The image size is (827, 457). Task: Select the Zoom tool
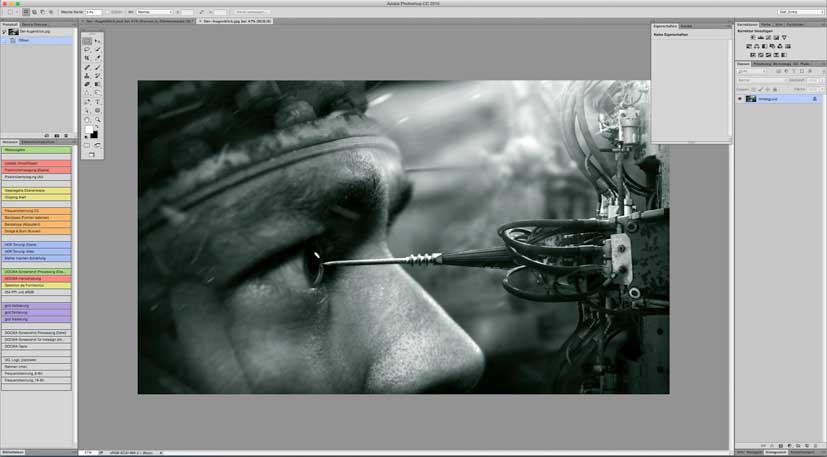98,120
